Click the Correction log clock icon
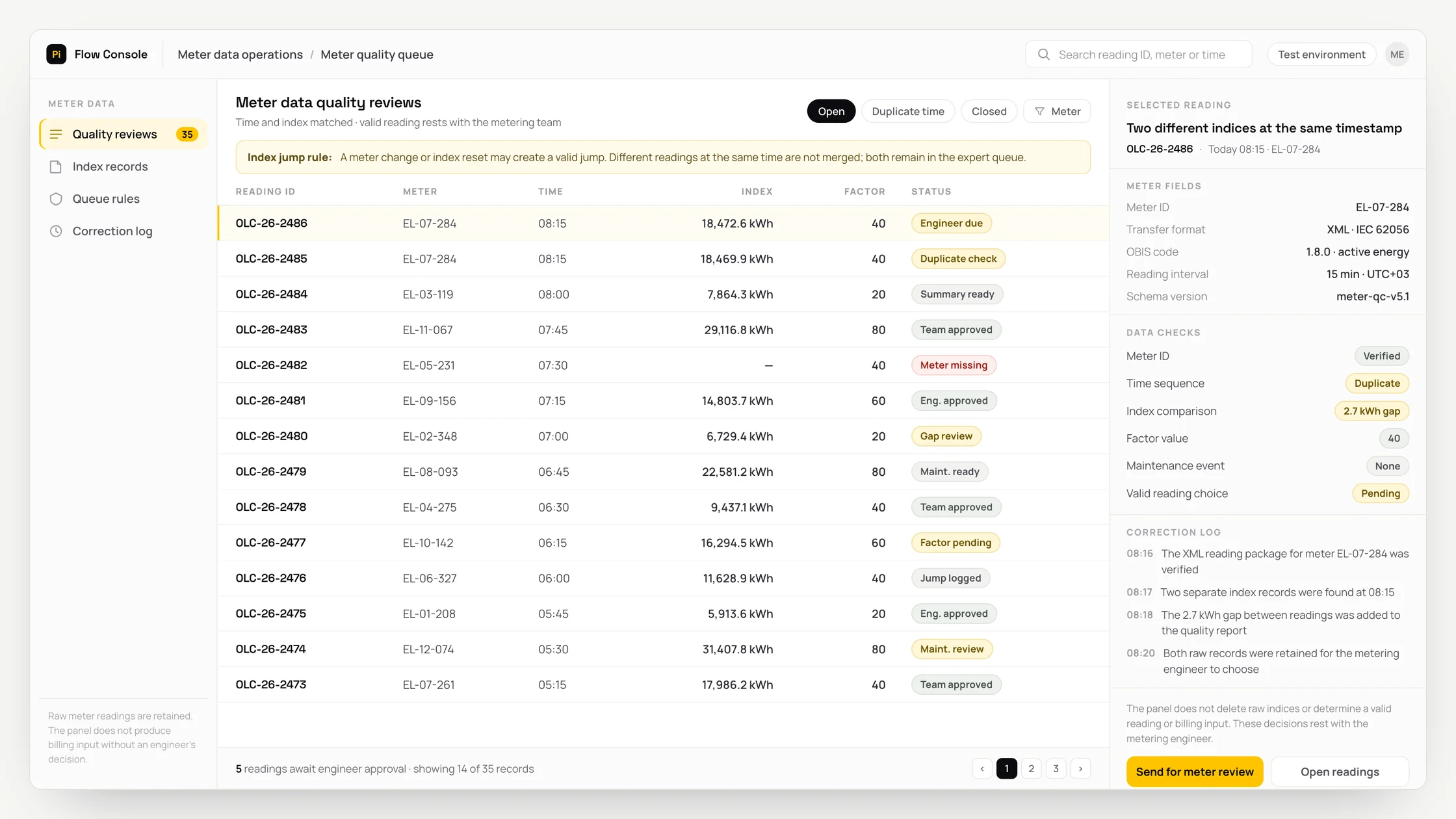The width and height of the screenshot is (1456, 819). pos(56,231)
